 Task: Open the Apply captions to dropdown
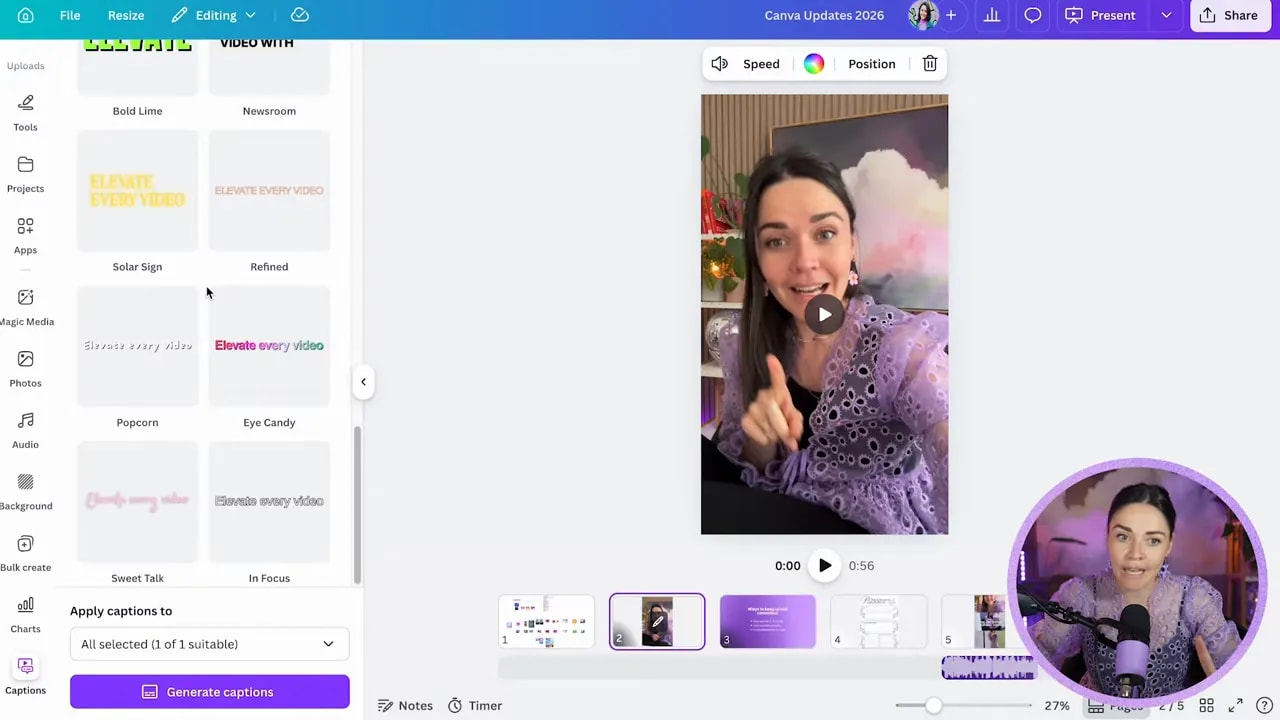coord(209,644)
